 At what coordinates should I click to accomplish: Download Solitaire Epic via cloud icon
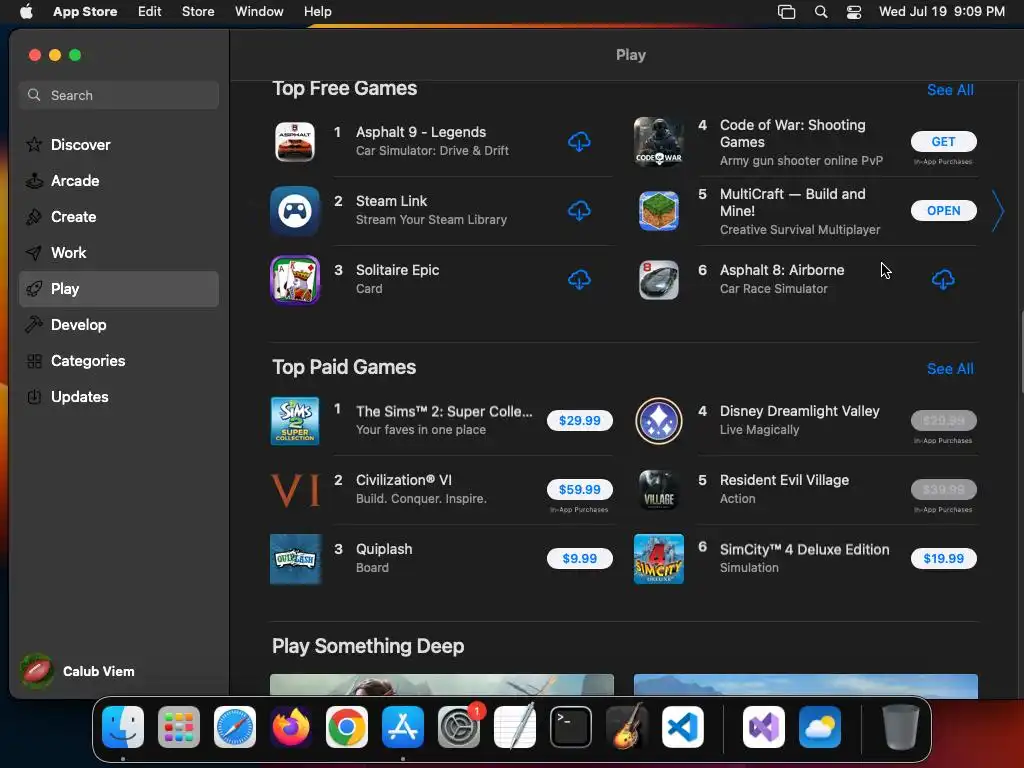click(x=579, y=280)
